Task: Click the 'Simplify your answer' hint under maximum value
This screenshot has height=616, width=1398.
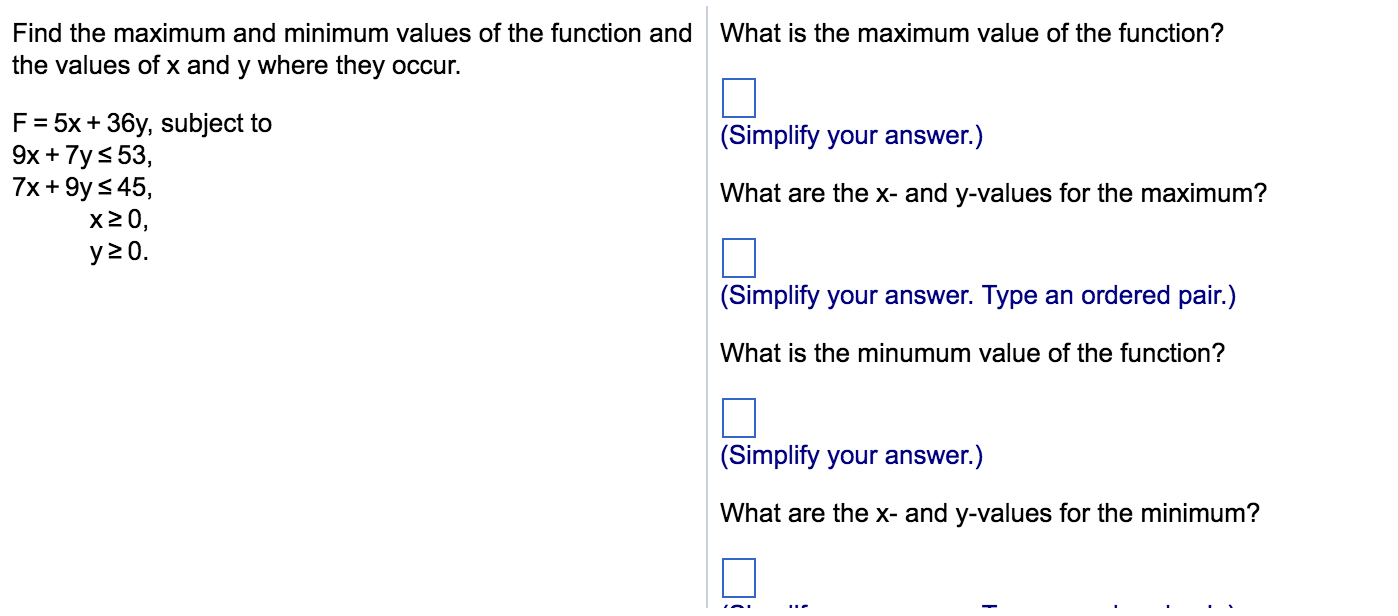Action: click(x=851, y=136)
